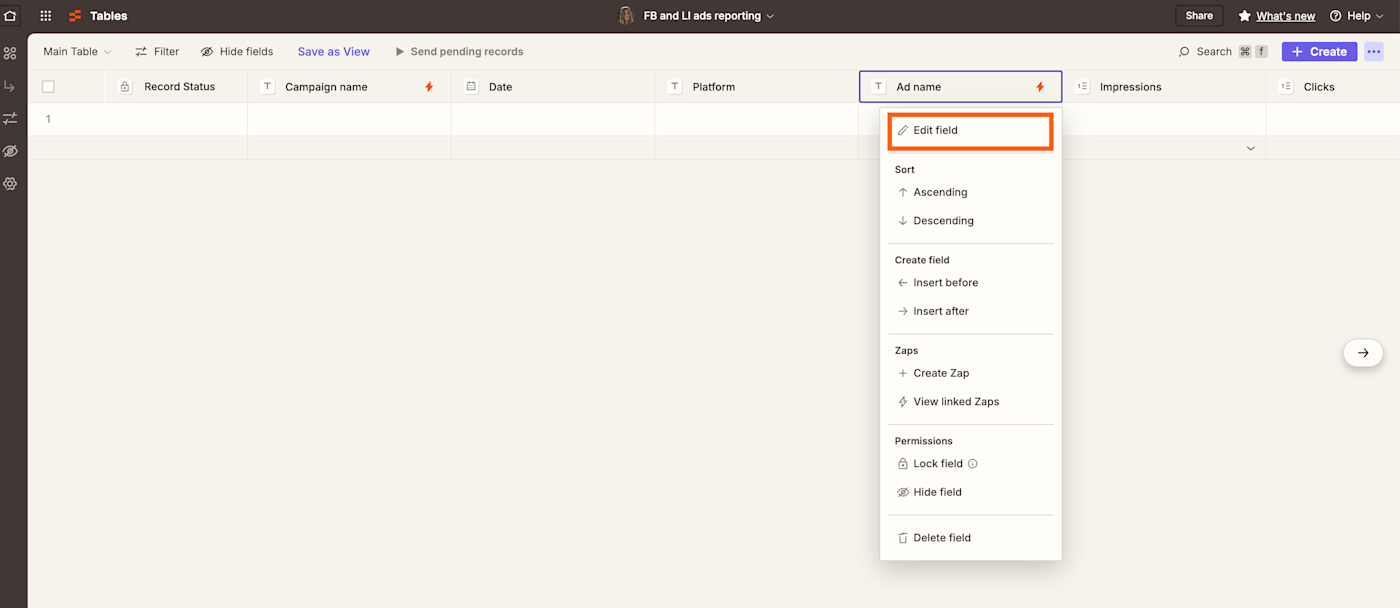Click the Tables logo icon
This screenshot has height=608, width=1400.
point(75,16)
